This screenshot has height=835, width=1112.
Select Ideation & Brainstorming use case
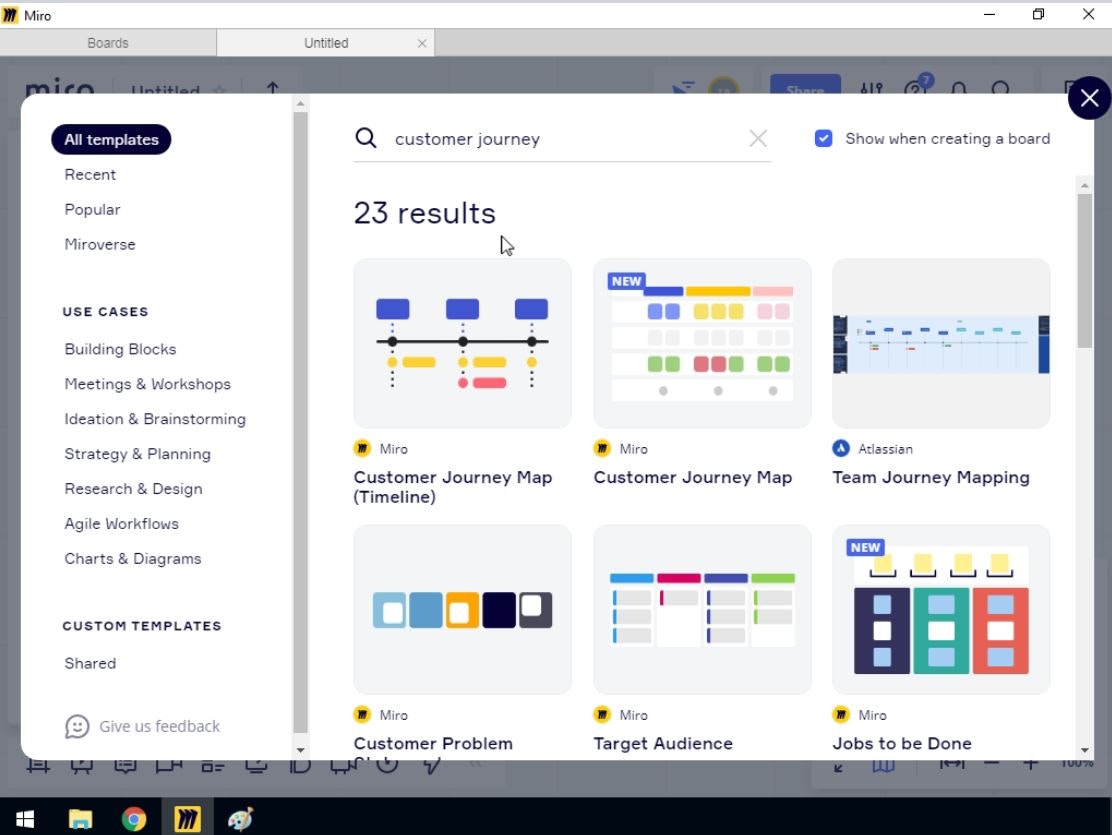[155, 419]
